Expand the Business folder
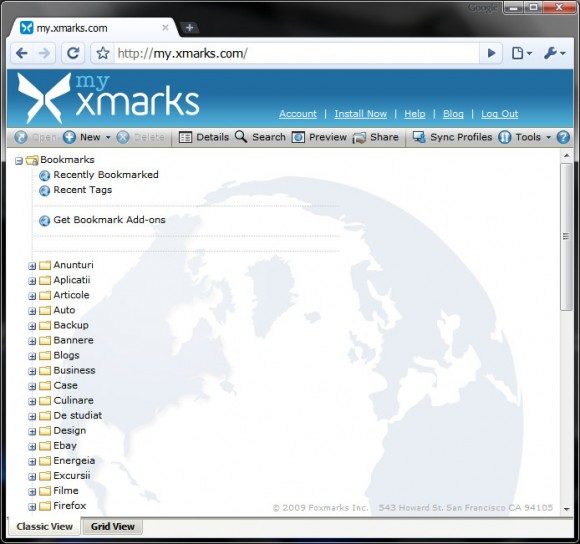Screen dimensions: 580x544 tap(32, 371)
